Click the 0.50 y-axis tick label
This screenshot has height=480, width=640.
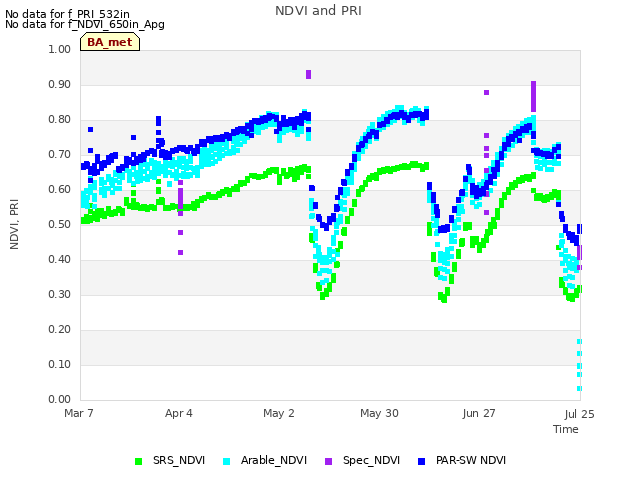point(60,224)
